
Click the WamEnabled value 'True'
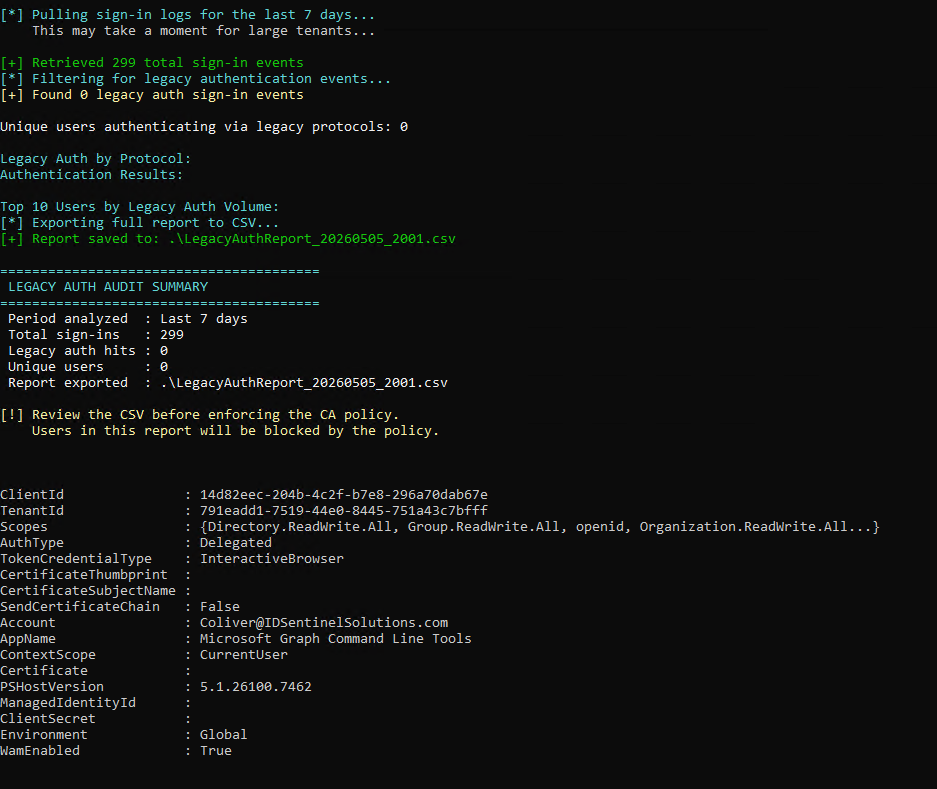click(x=216, y=750)
